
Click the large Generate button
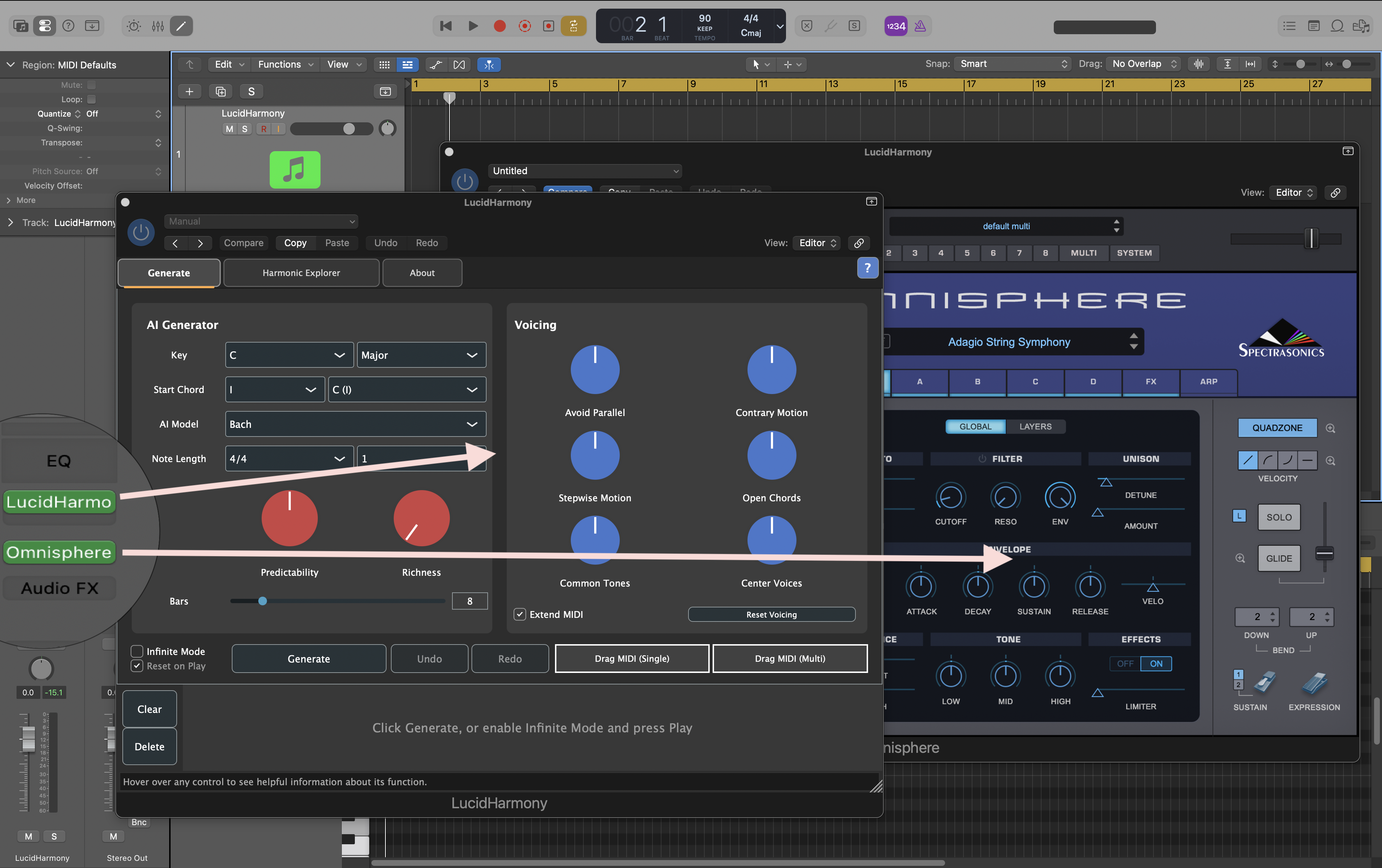(x=309, y=659)
